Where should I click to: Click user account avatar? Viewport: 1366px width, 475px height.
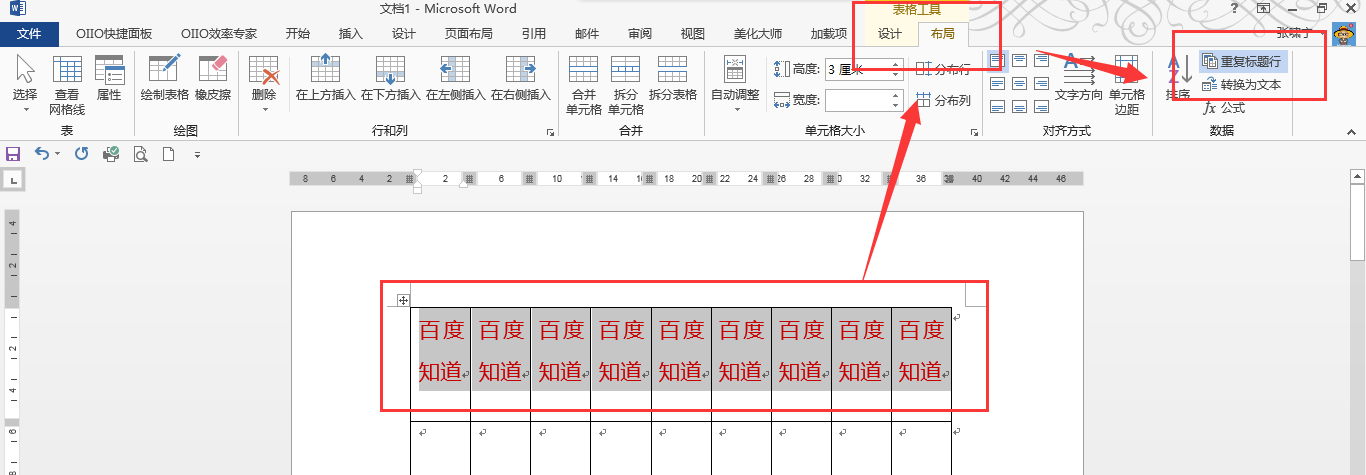(x=1344, y=33)
